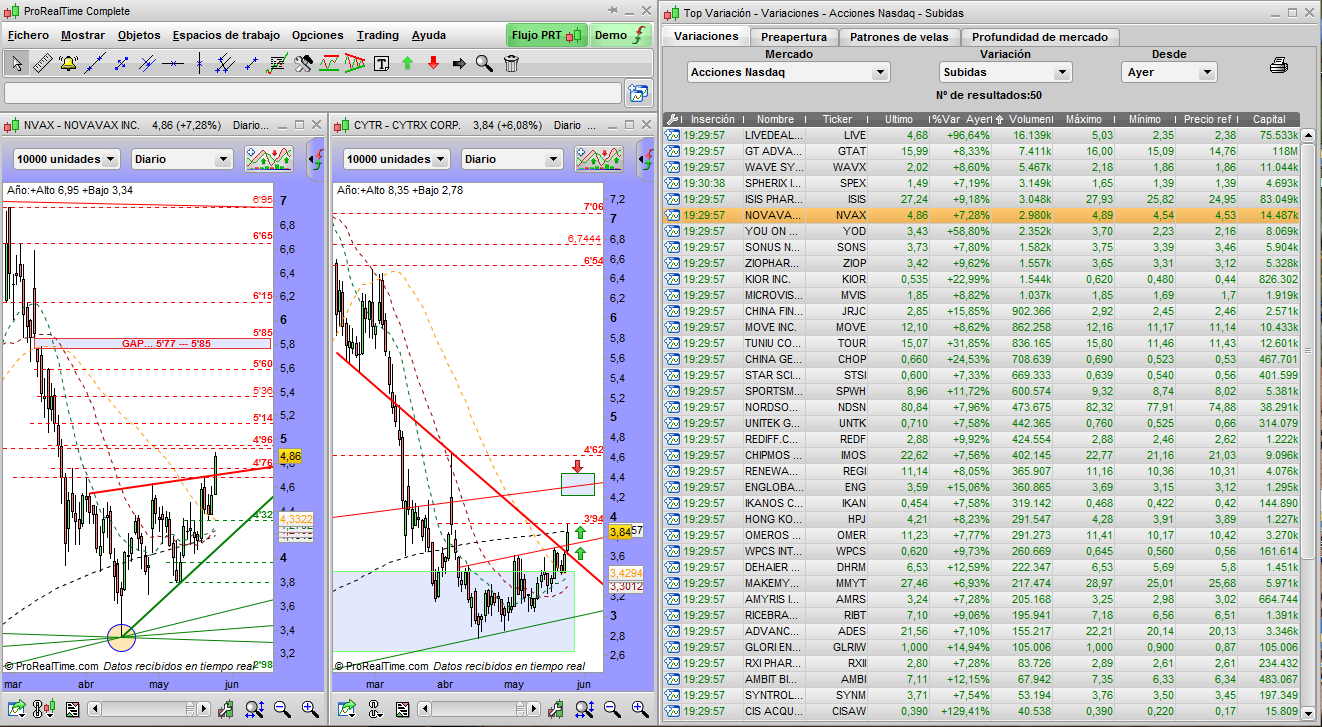Open the CYTR Diario timeframe dropdown
The width and height of the screenshot is (1322, 727).
coord(512,159)
